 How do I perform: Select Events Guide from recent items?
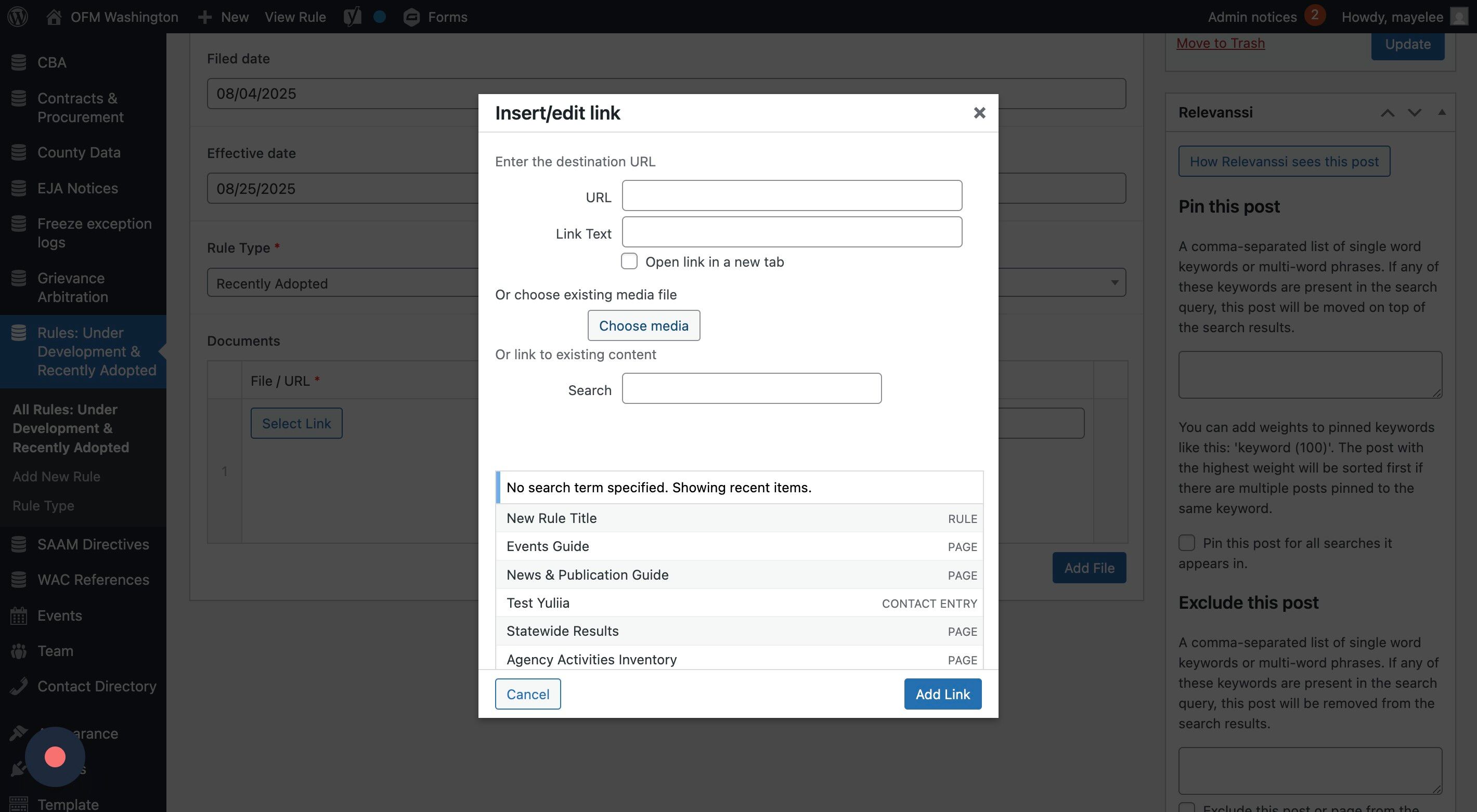548,546
